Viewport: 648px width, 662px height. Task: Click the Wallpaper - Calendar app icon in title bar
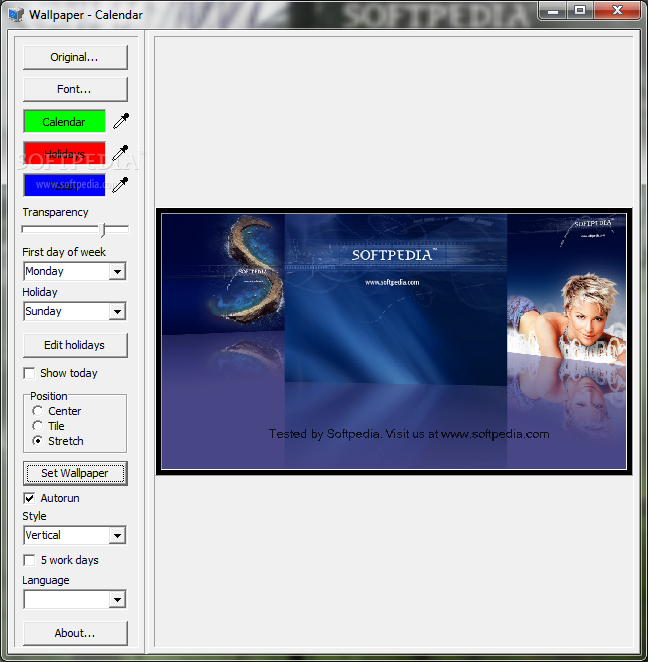point(16,15)
